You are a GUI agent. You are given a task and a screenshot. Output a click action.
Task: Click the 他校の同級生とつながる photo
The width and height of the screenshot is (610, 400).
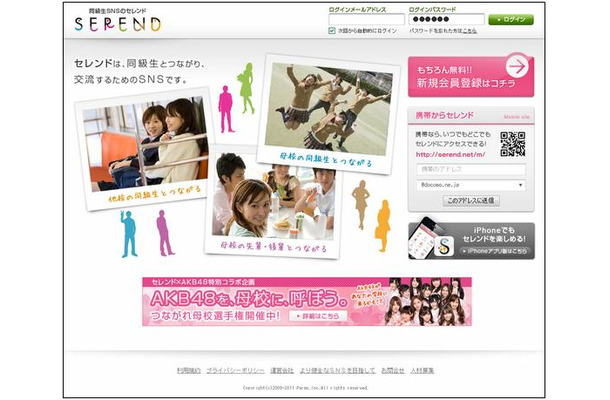(145, 149)
